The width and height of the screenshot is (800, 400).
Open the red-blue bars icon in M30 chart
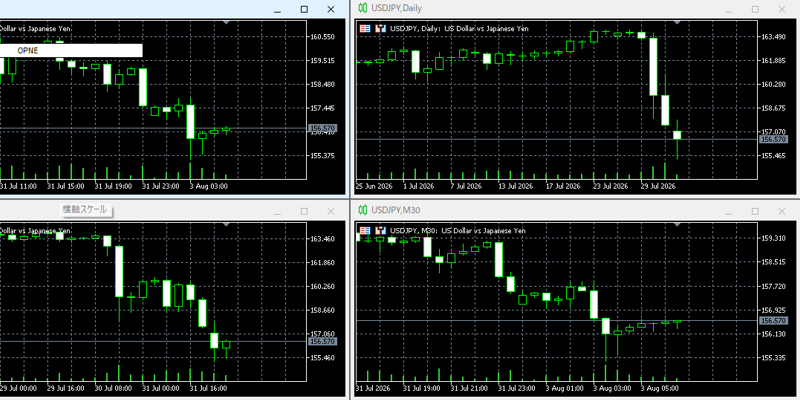380,231
